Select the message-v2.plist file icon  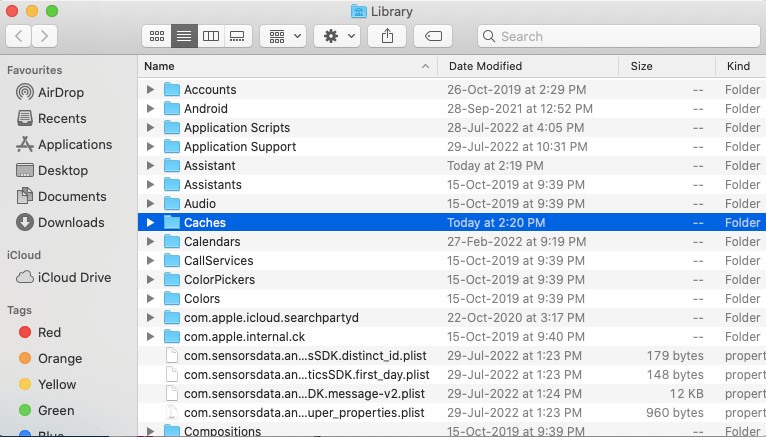pyautogui.click(x=171, y=394)
